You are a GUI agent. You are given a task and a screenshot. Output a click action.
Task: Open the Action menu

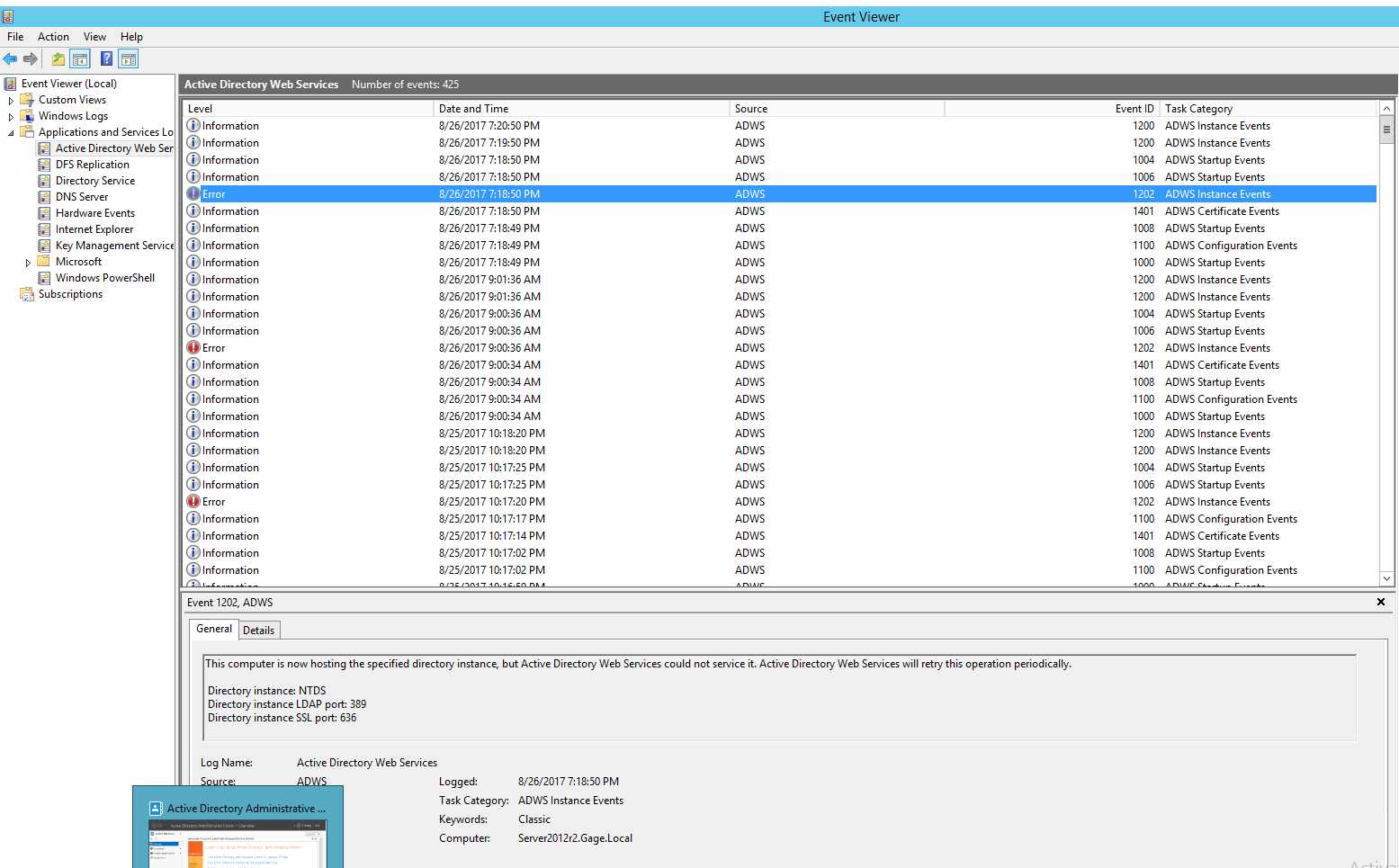click(53, 37)
